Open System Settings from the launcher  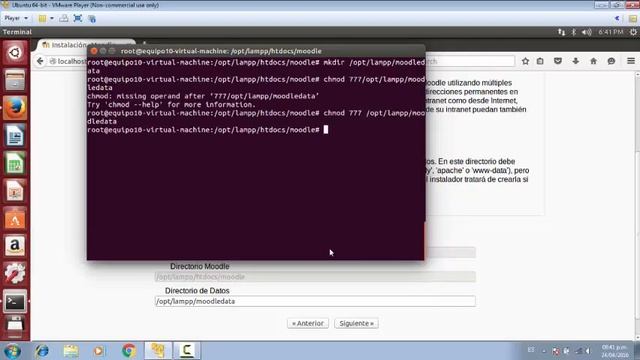point(15,274)
